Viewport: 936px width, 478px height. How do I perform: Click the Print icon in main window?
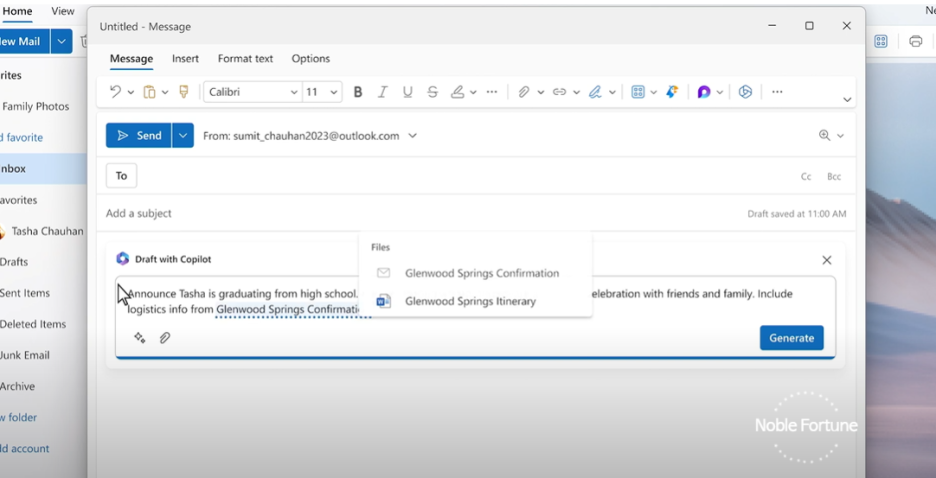(x=915, y=41)
